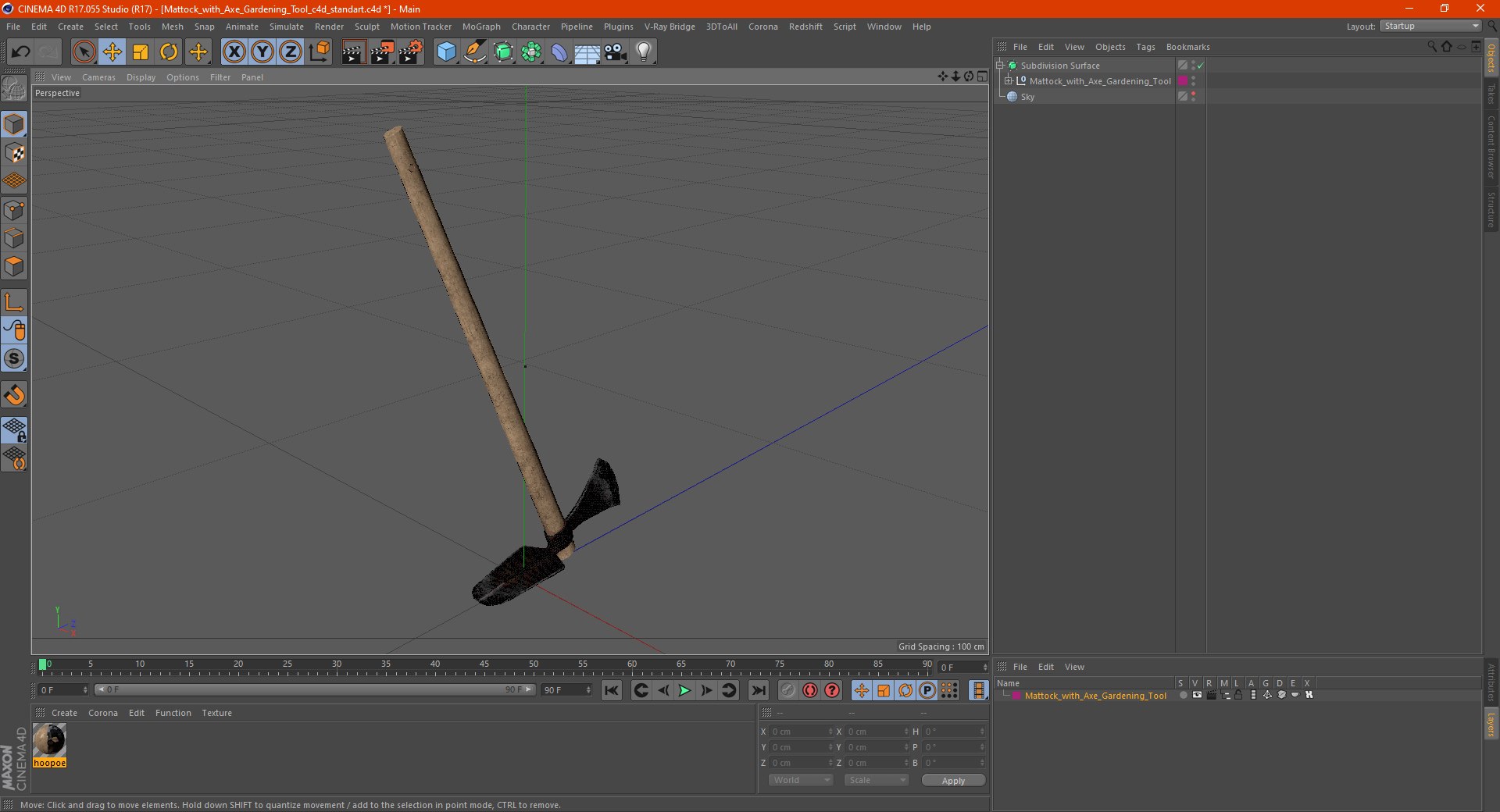Open the Layout Startup dropdown
Image resolution: width=1500 pixels, height=812 pixels.
point(1431,27)
